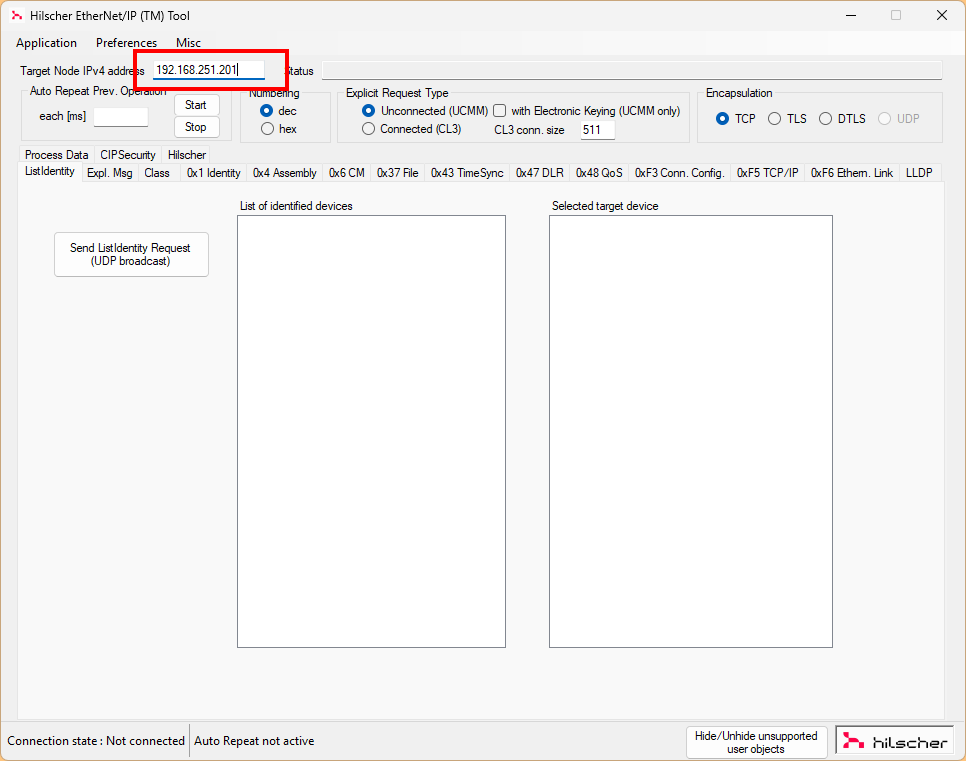Close the Hilscher EtherNet/IP Tool window

pyautogui.click(x=942, y=15)
